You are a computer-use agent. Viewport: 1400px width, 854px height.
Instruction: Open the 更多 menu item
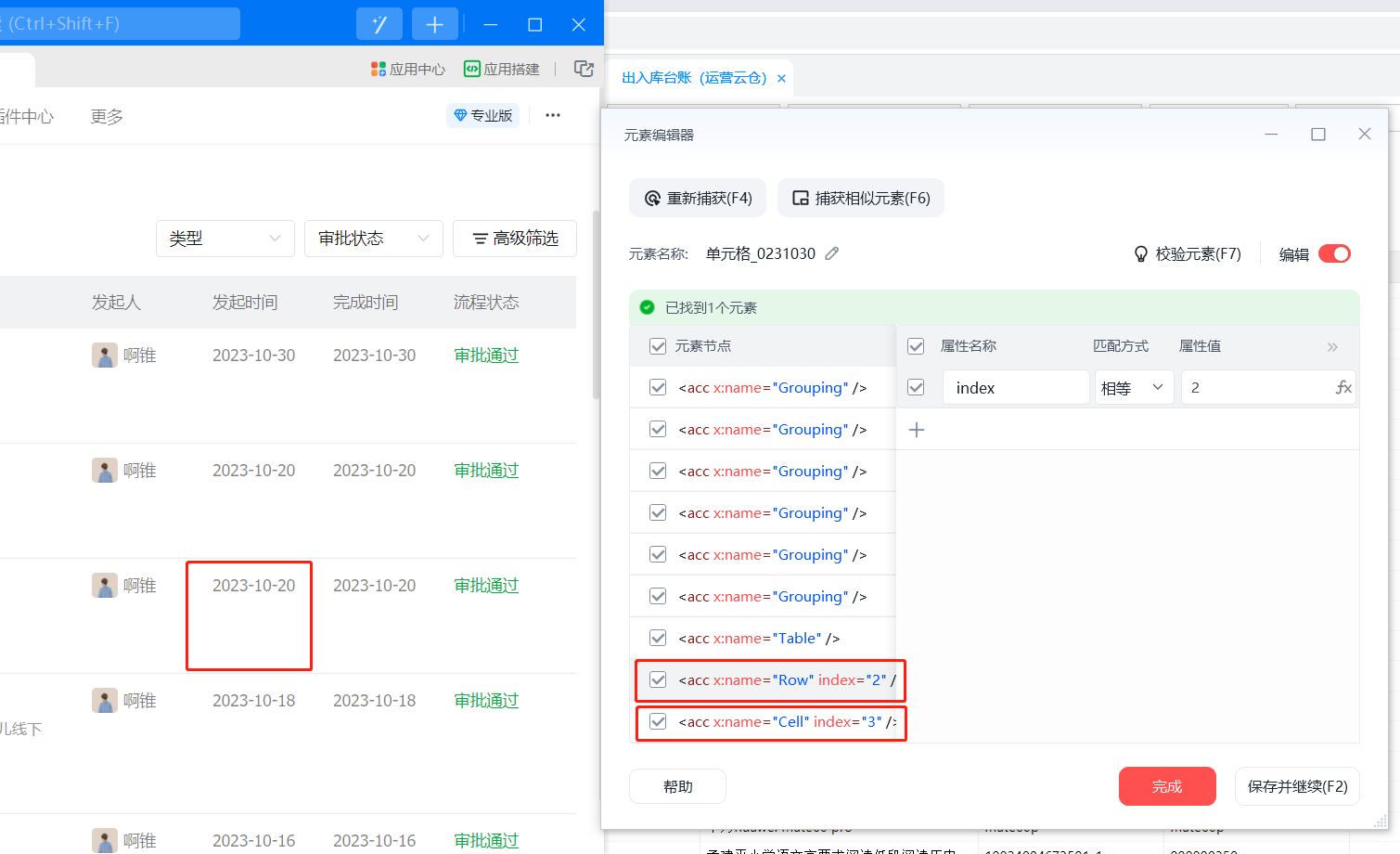tap(107, 116)
